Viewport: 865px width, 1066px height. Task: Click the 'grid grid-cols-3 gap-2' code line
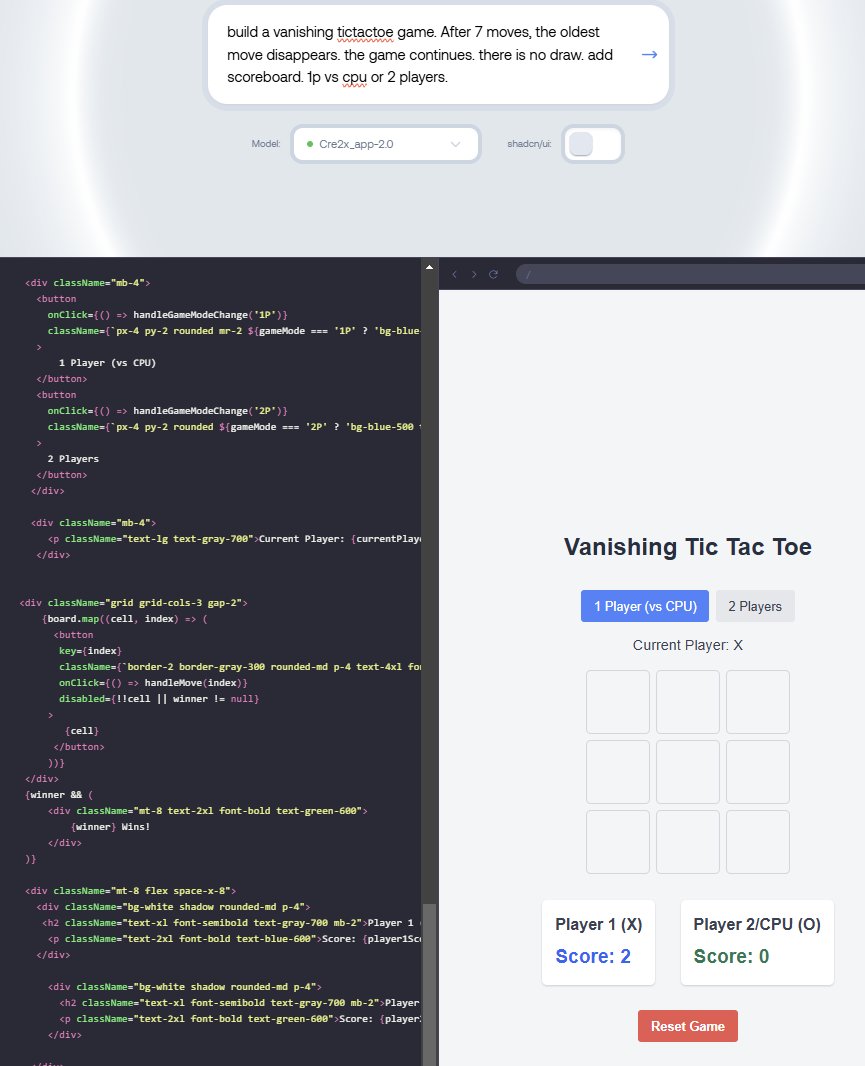pyautogui.click(x=133, y=602)
